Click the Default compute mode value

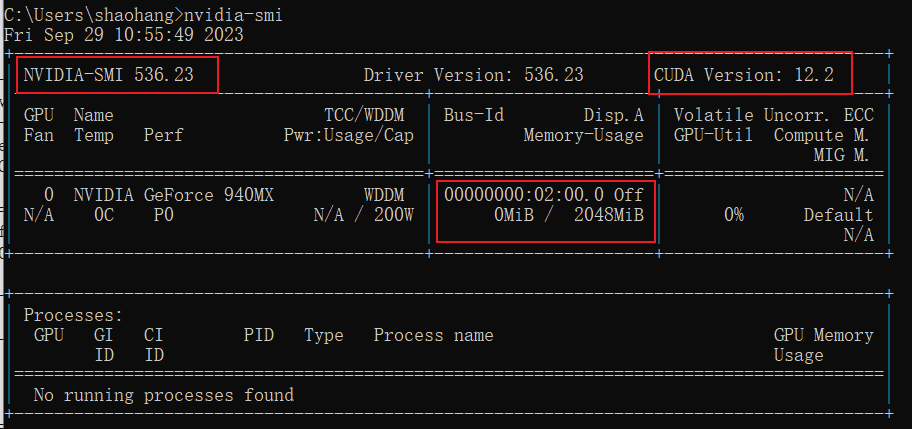pos(838,215)
